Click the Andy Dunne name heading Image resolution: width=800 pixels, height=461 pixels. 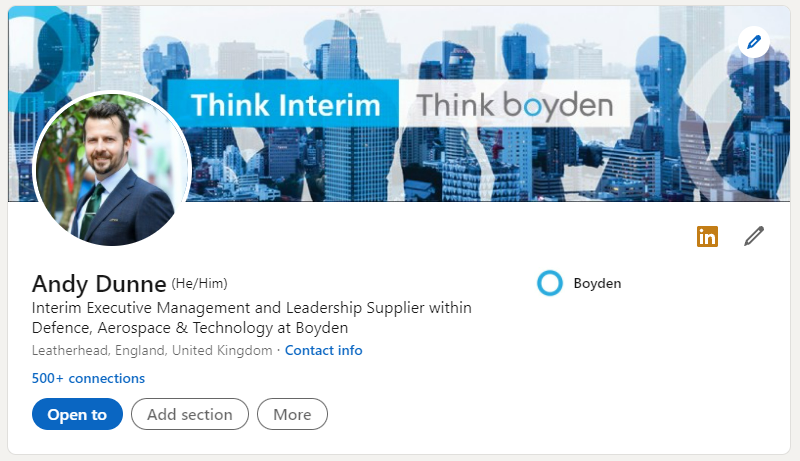tap(98, 284)
